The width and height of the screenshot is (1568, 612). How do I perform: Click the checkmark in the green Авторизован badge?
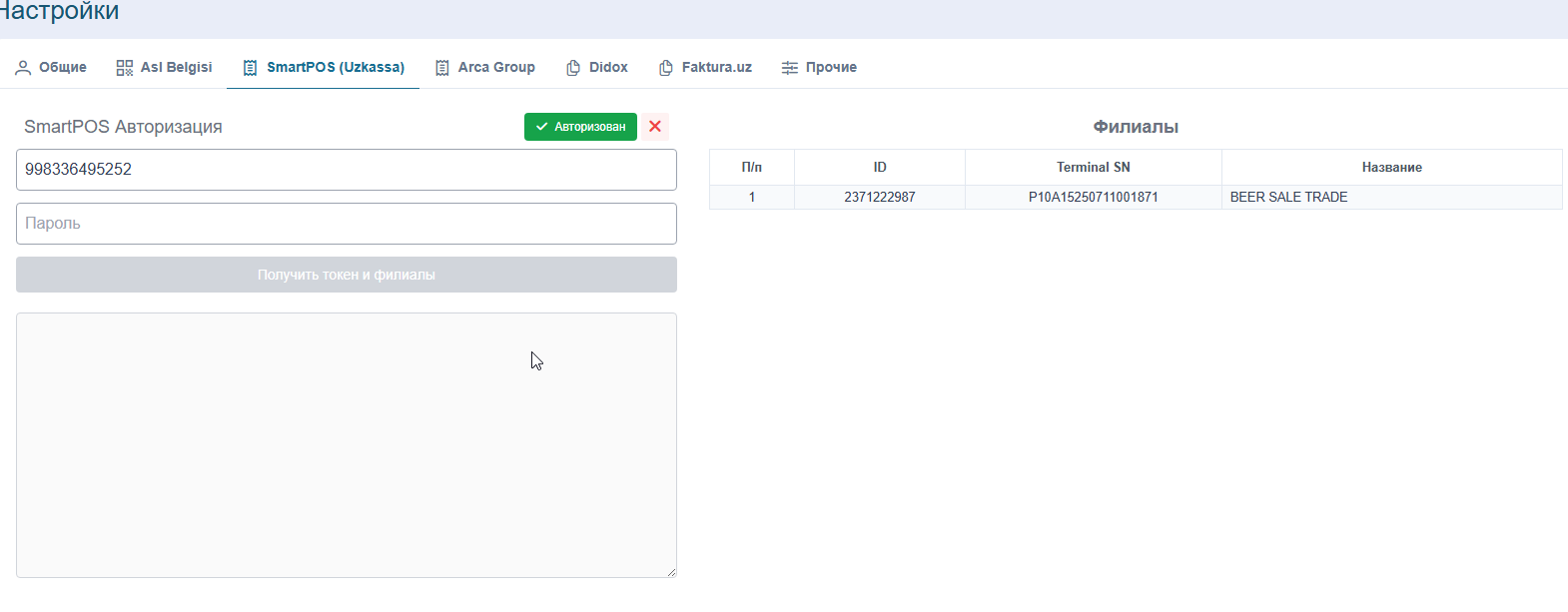click(x=541, y=127)
